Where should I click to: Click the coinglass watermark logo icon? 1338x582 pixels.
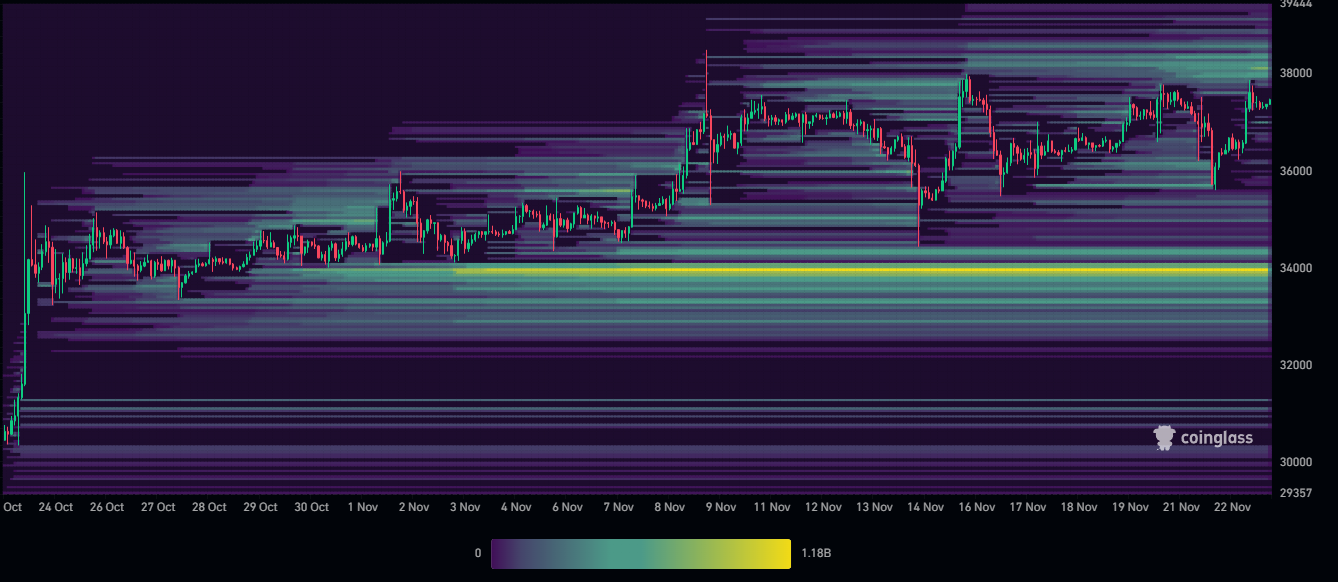1164,437
